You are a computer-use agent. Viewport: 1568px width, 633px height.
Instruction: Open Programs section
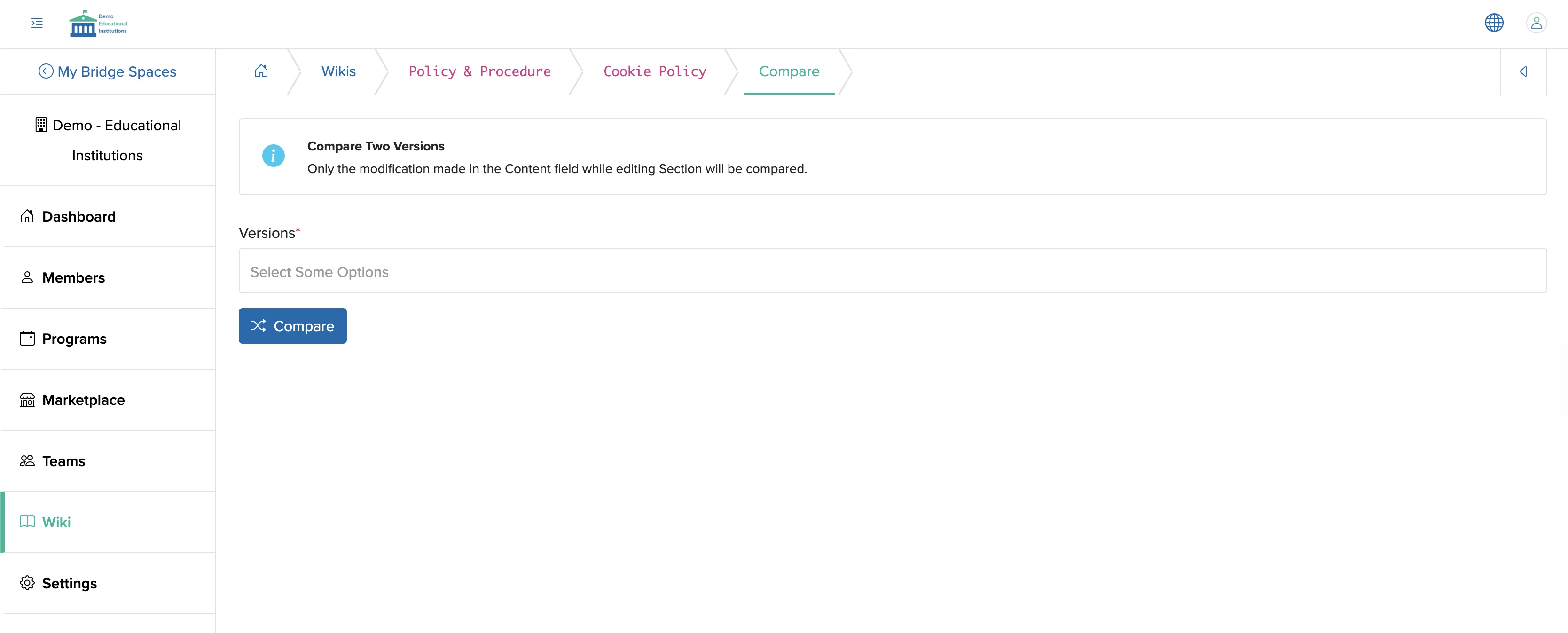pyautogui.click(x=109, y=339)
